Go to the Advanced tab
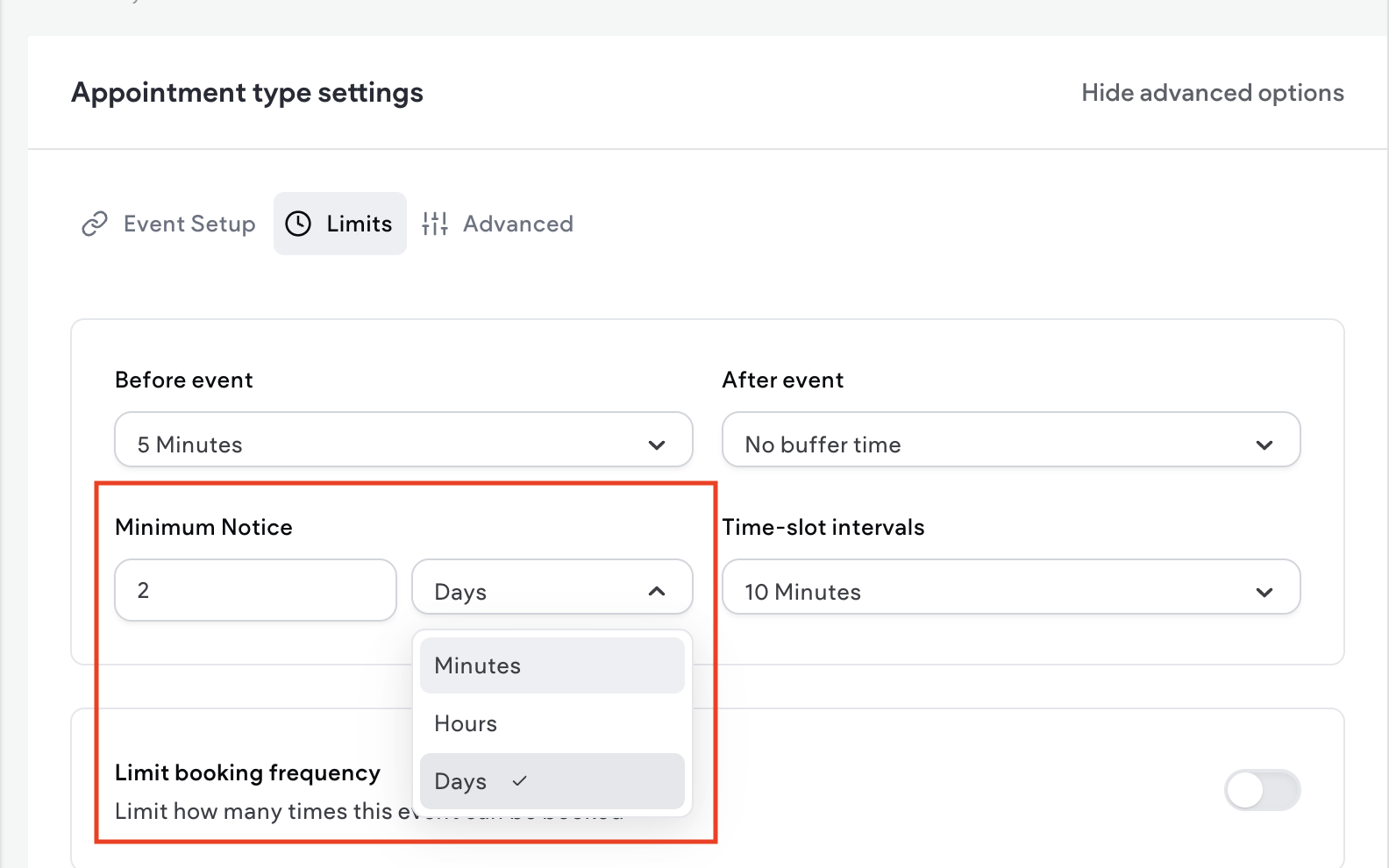The height and width of the screenshot is (868, 1389). point(517,224)
